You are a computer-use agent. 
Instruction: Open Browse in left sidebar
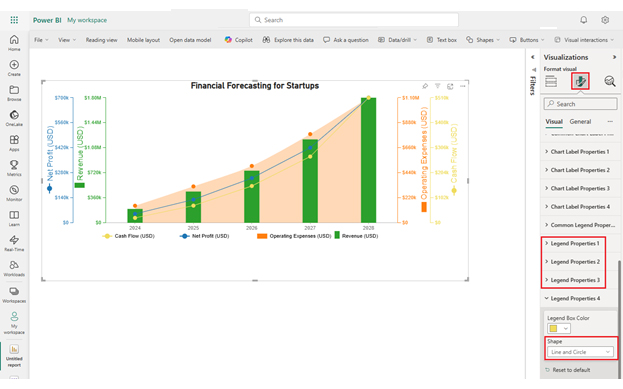(x=14, y=93)
